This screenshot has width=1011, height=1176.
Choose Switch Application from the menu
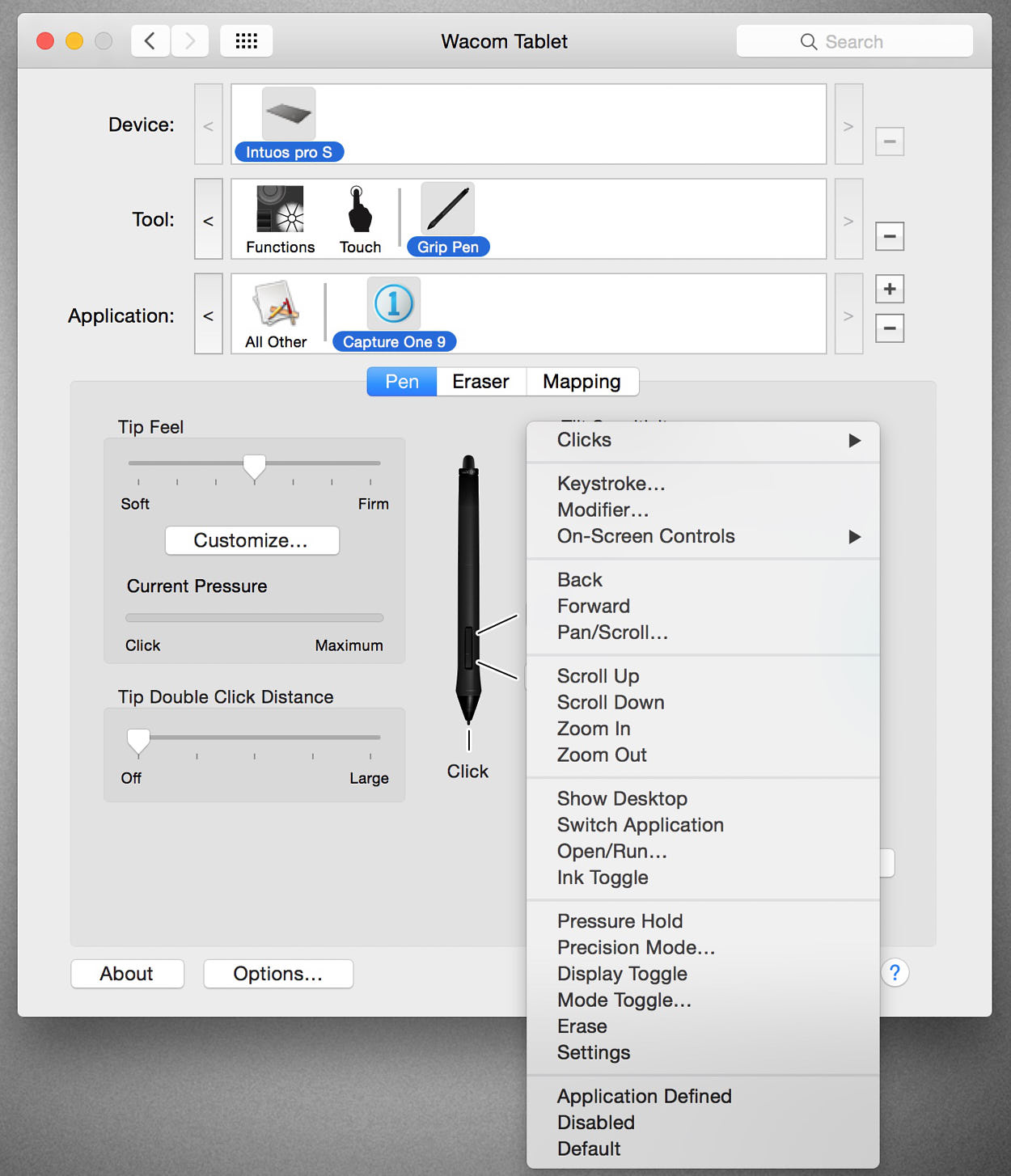(703, 825)
